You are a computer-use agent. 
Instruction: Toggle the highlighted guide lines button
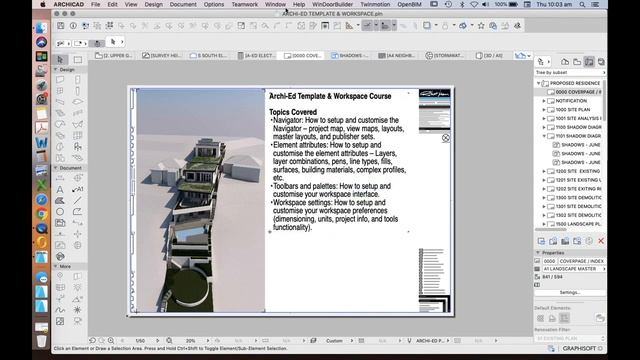tap(367, 26)
